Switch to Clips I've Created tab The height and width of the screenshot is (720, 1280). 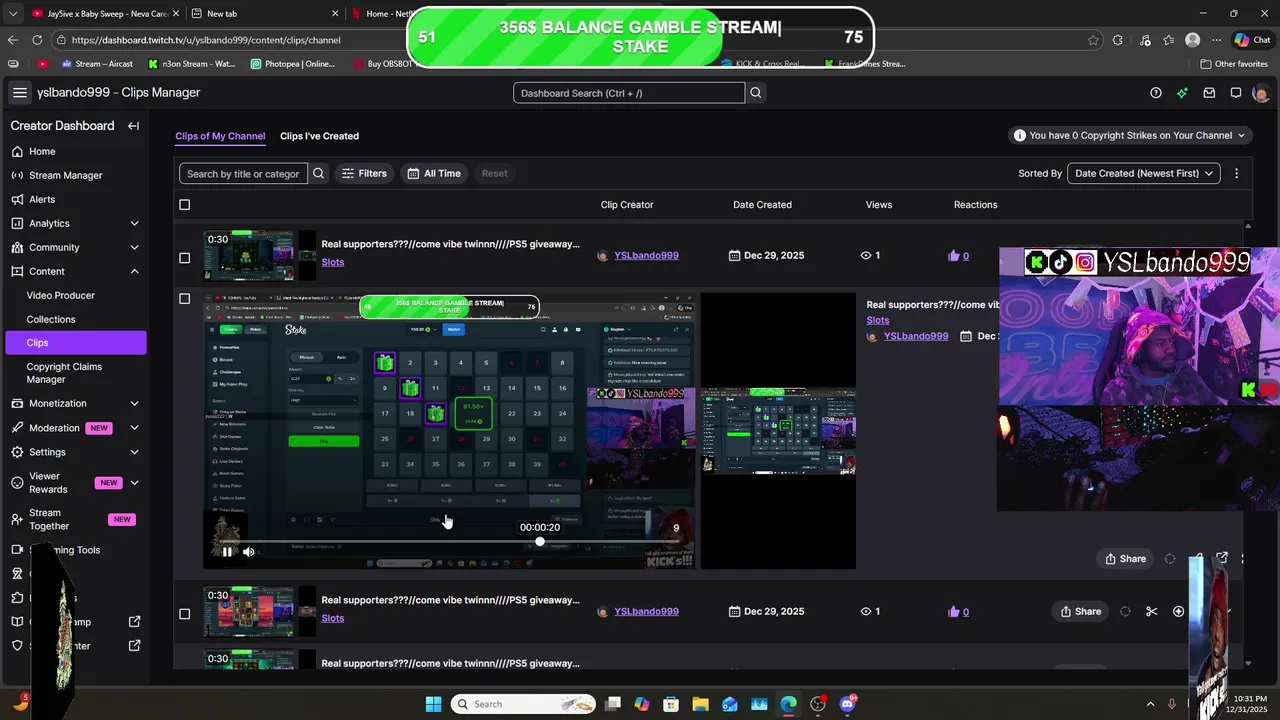pos(319,136)
